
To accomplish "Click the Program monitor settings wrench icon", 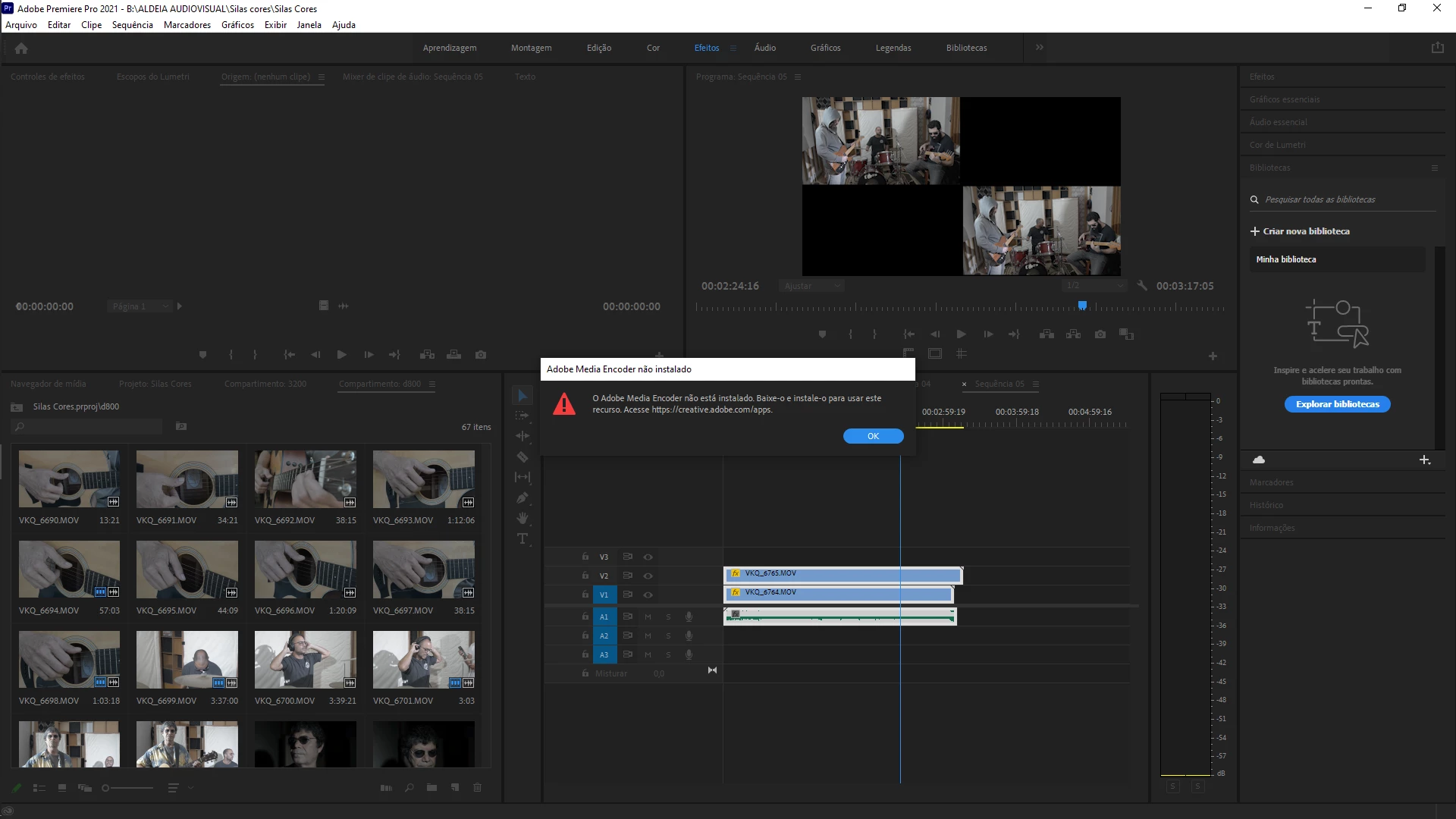I will click(1142, 286).
